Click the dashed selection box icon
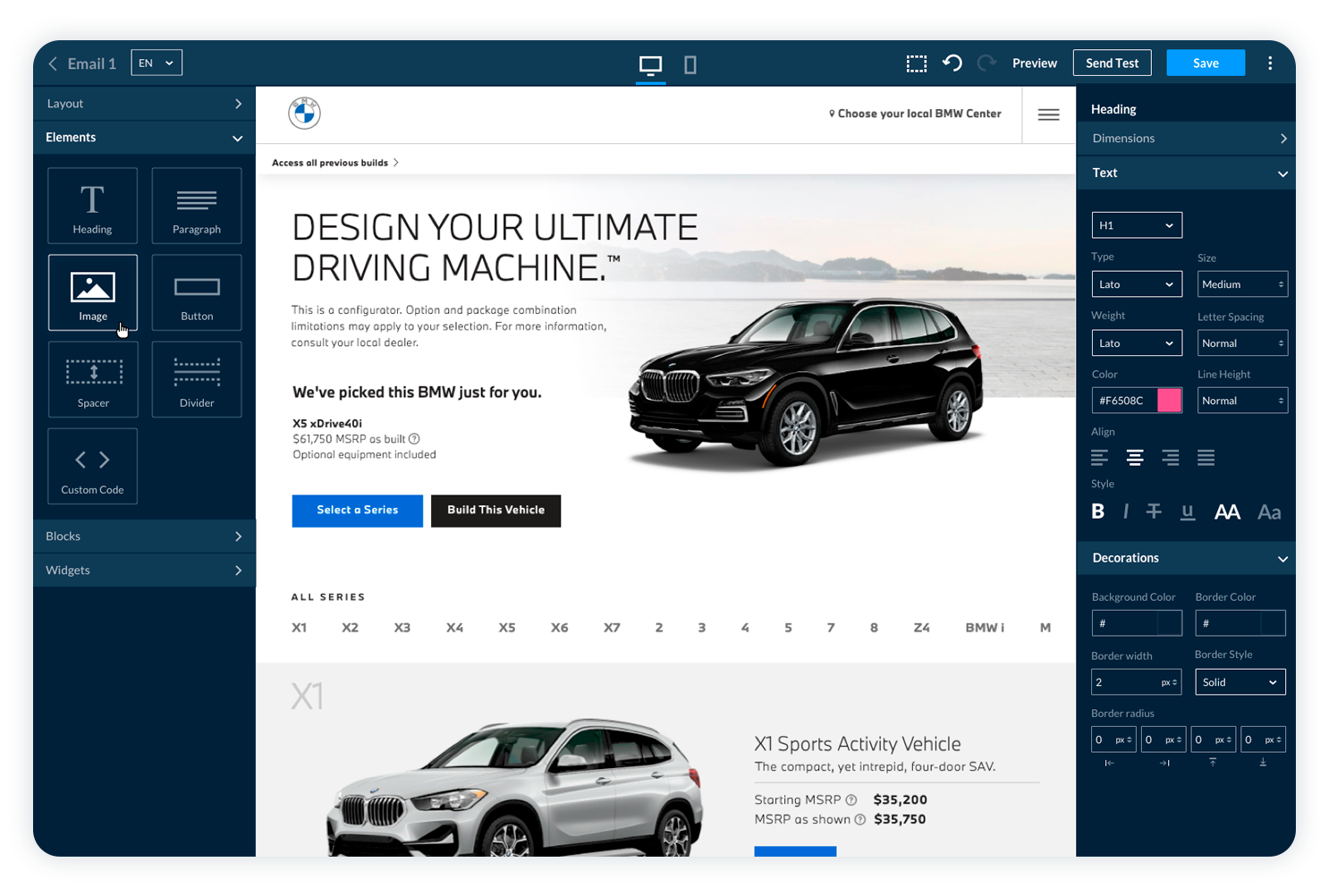The width and height of the screenshot is (1337, 896). tap(916, 63)
